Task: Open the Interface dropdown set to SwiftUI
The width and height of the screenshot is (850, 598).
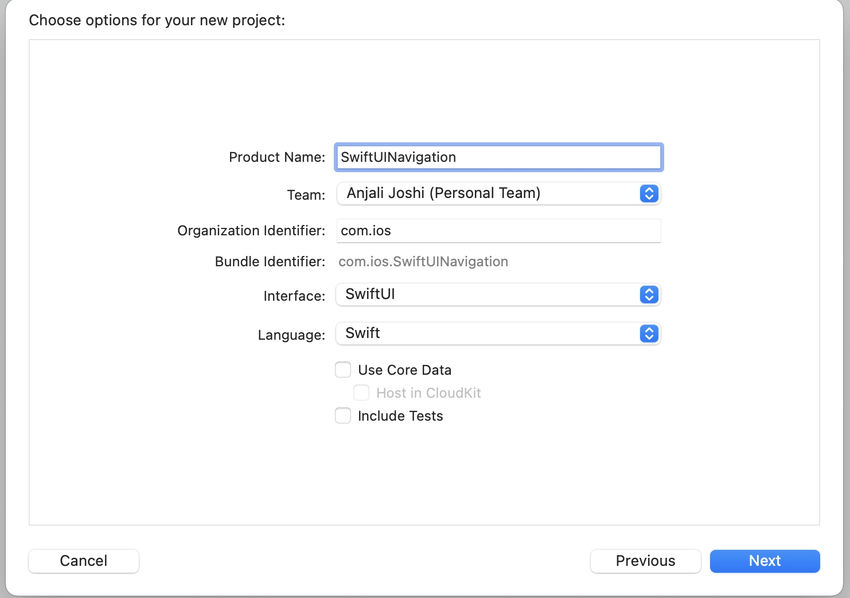Action: (x=498, y=294)
